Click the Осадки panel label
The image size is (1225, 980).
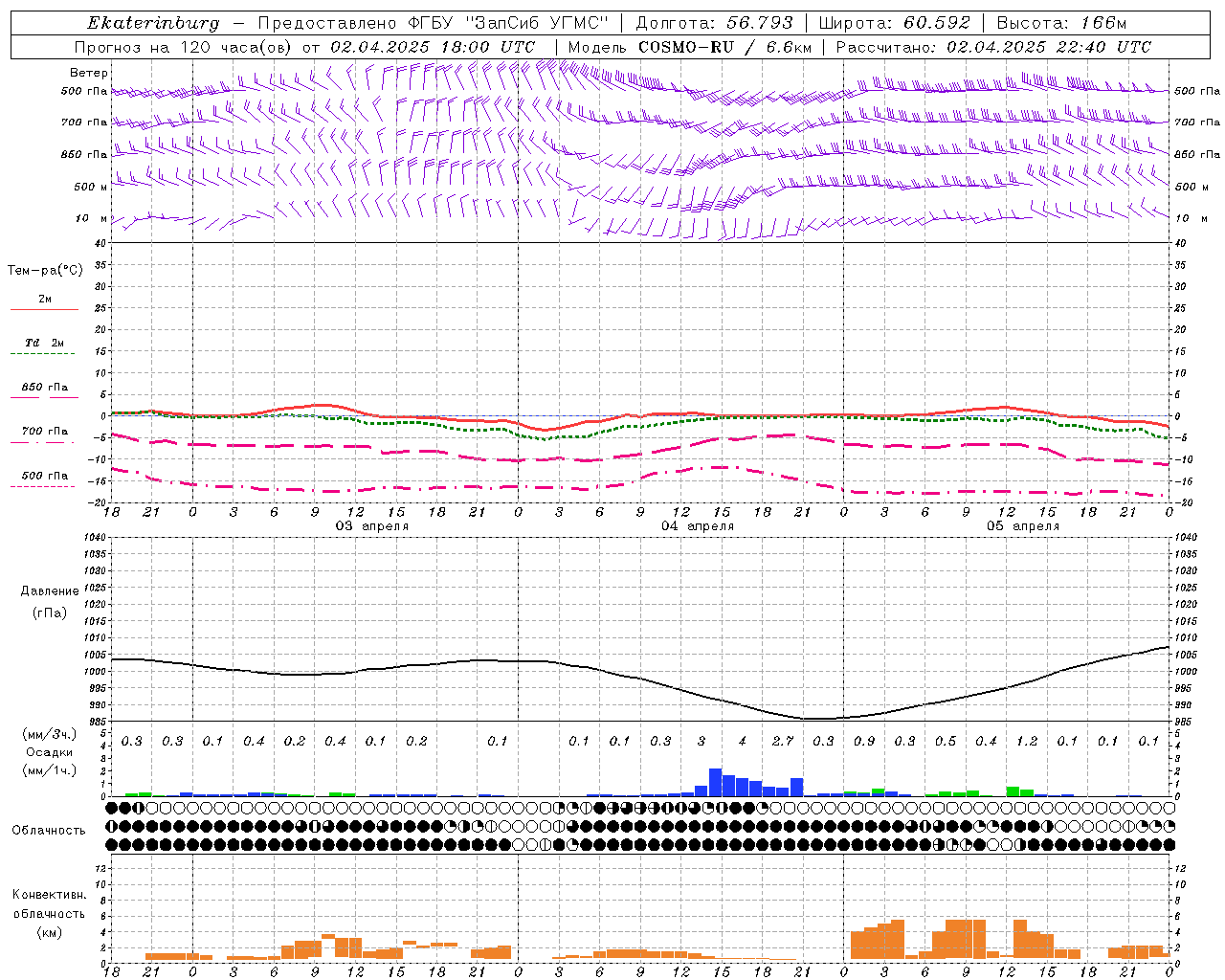pos(50,752)
